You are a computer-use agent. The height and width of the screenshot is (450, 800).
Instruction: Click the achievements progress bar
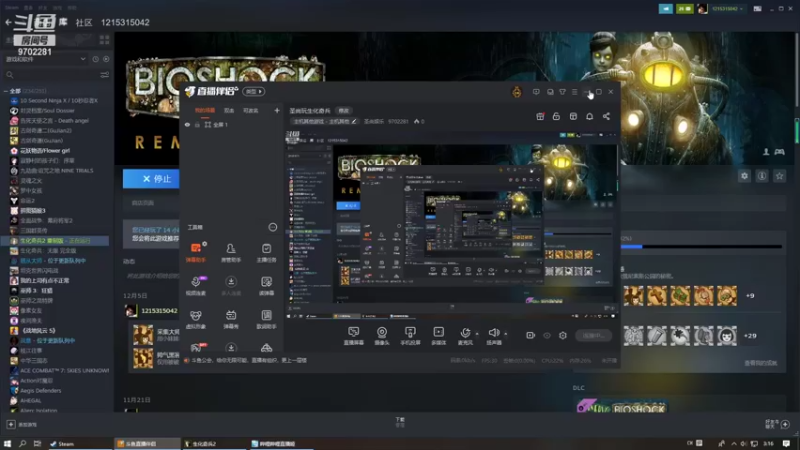pyautogui.click(x=701, y=247)
